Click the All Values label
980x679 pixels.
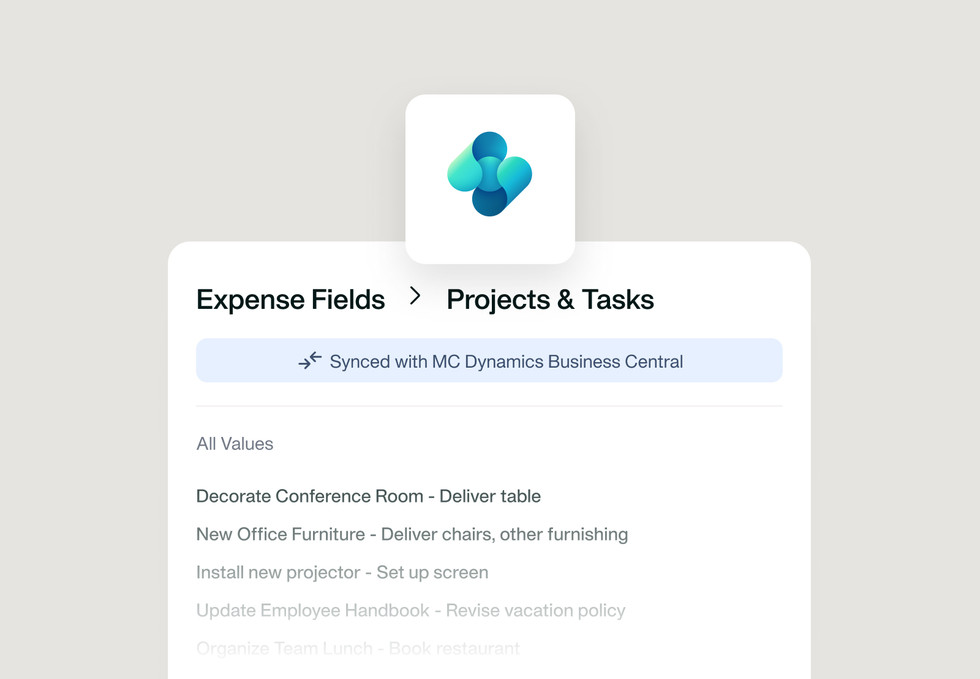click(235, 443)
